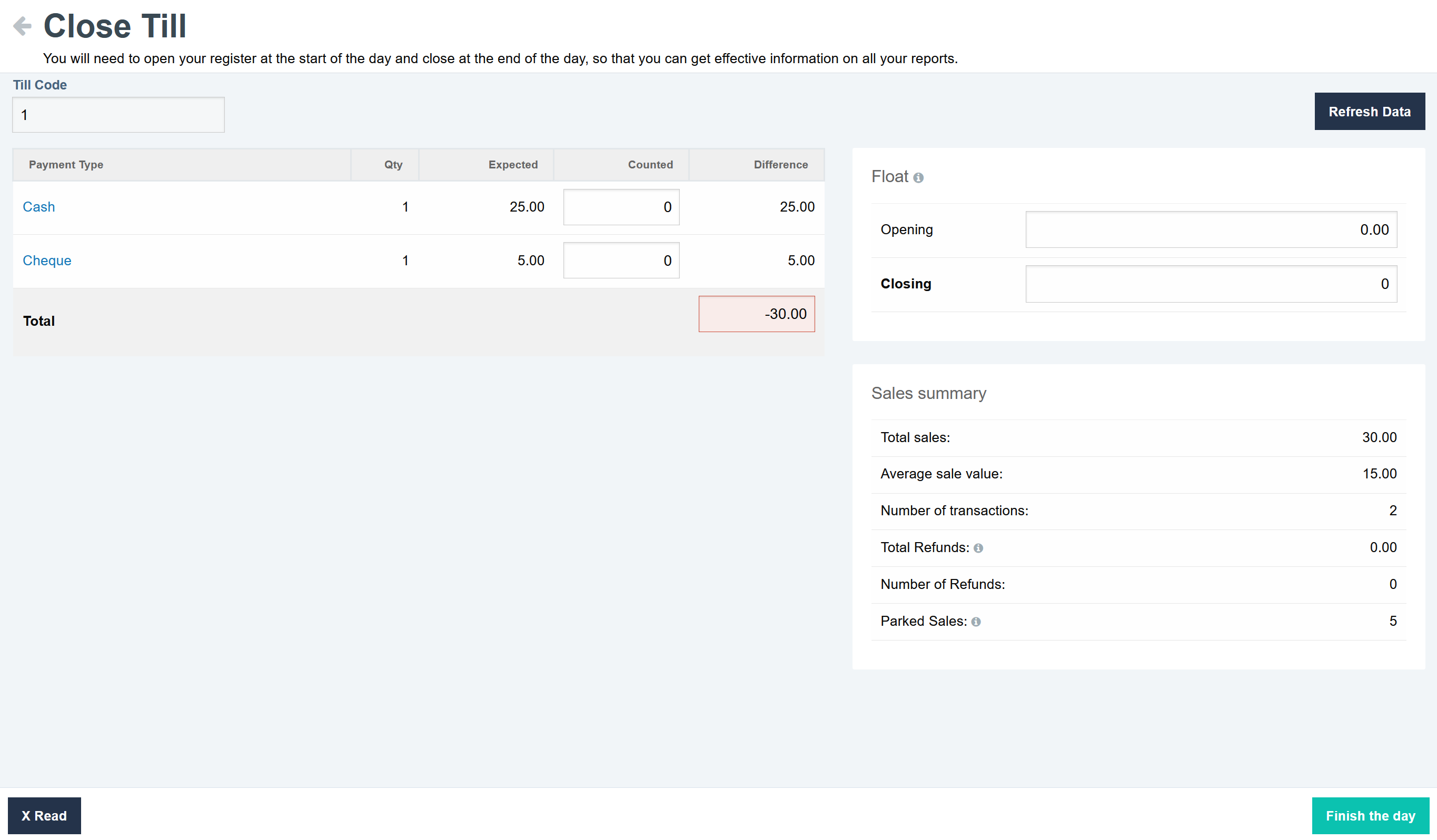
Task: Click Finish the day button
Action: pyautogui.click(x=1370, y=815)
